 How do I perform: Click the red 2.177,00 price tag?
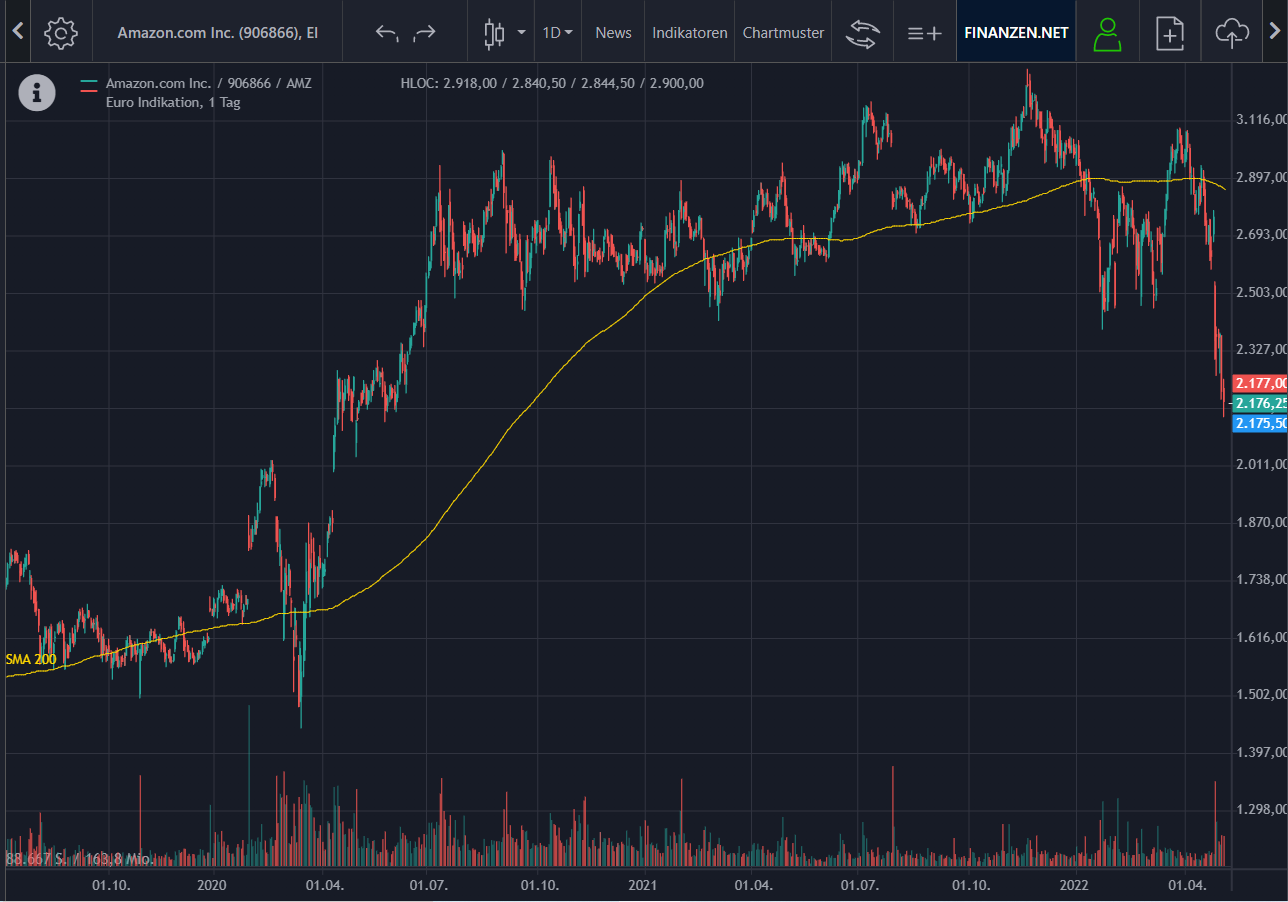1260,383
